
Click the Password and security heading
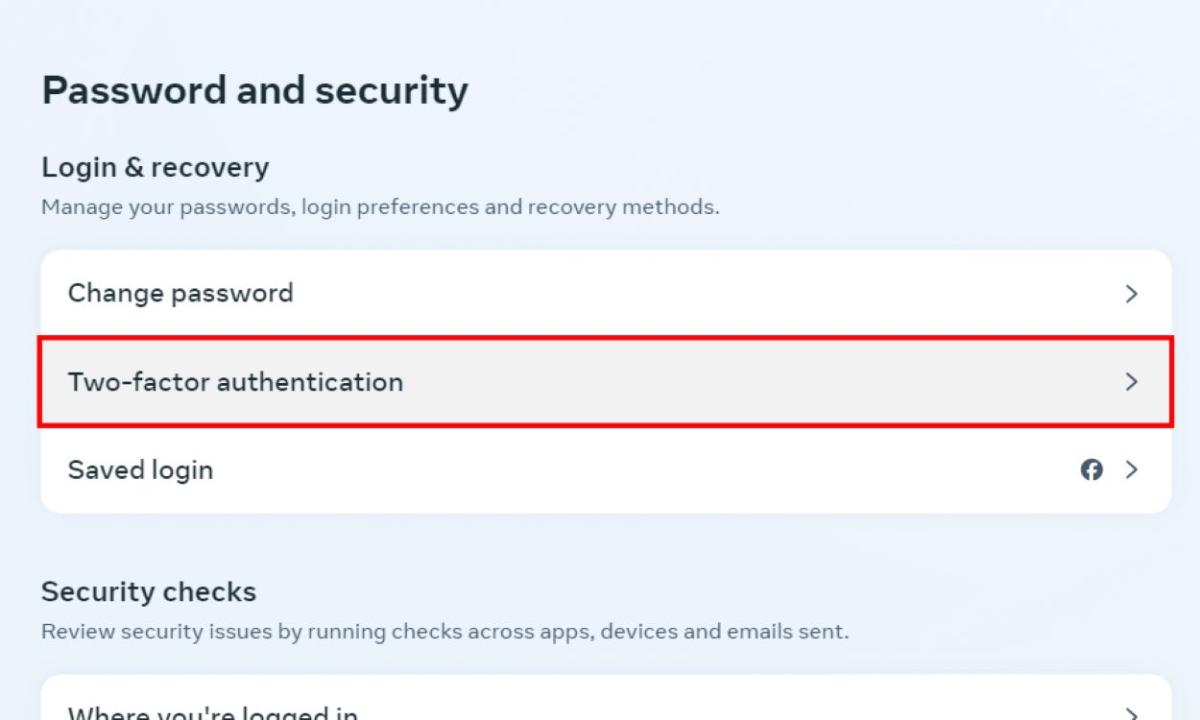[254, 90]
